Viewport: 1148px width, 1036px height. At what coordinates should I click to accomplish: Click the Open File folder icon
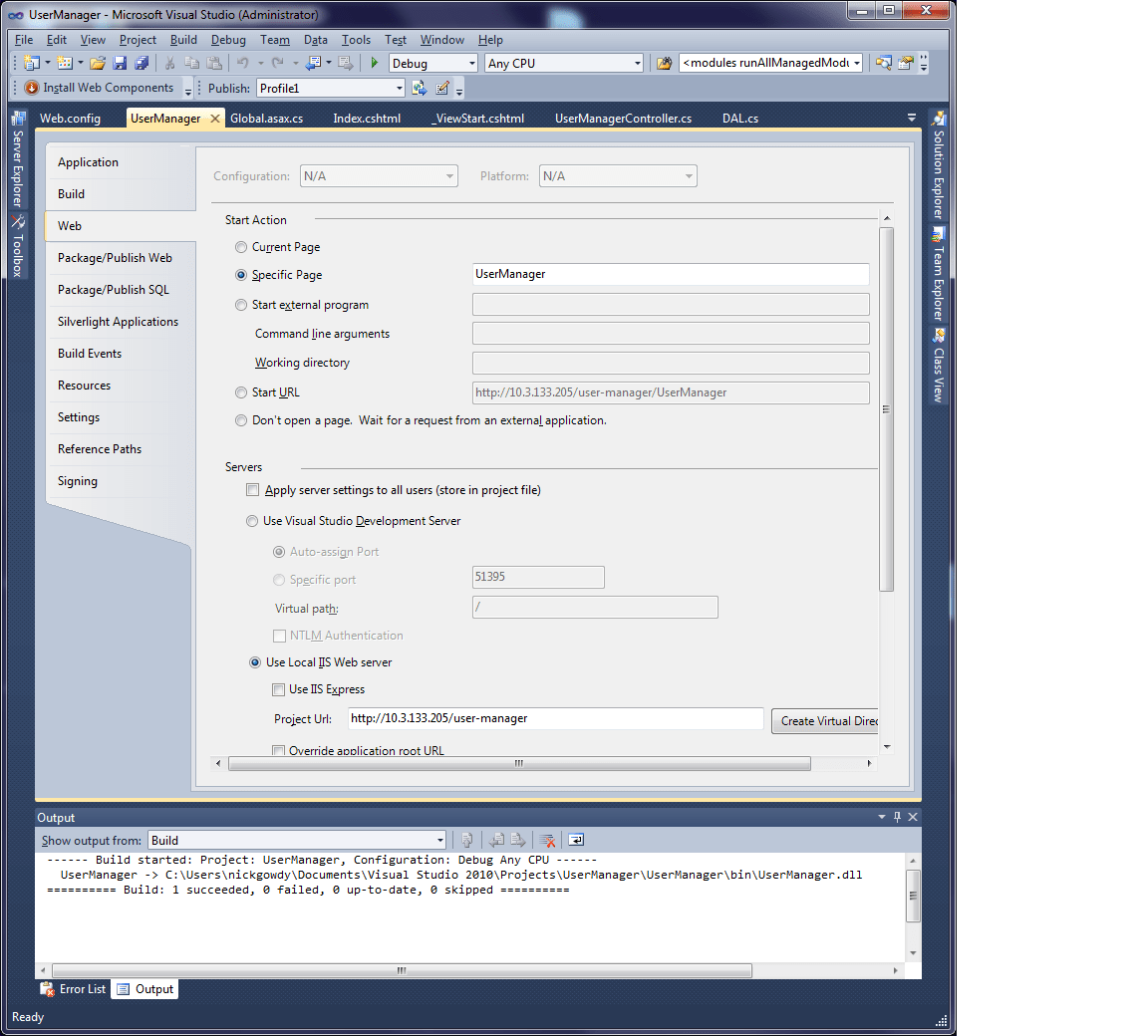coord(98,63)
